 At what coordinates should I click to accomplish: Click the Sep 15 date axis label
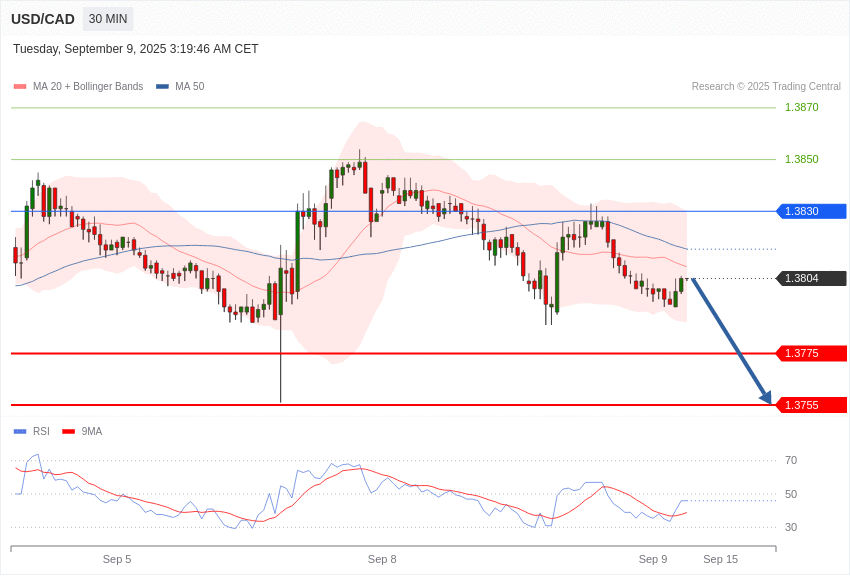point(720,559)
